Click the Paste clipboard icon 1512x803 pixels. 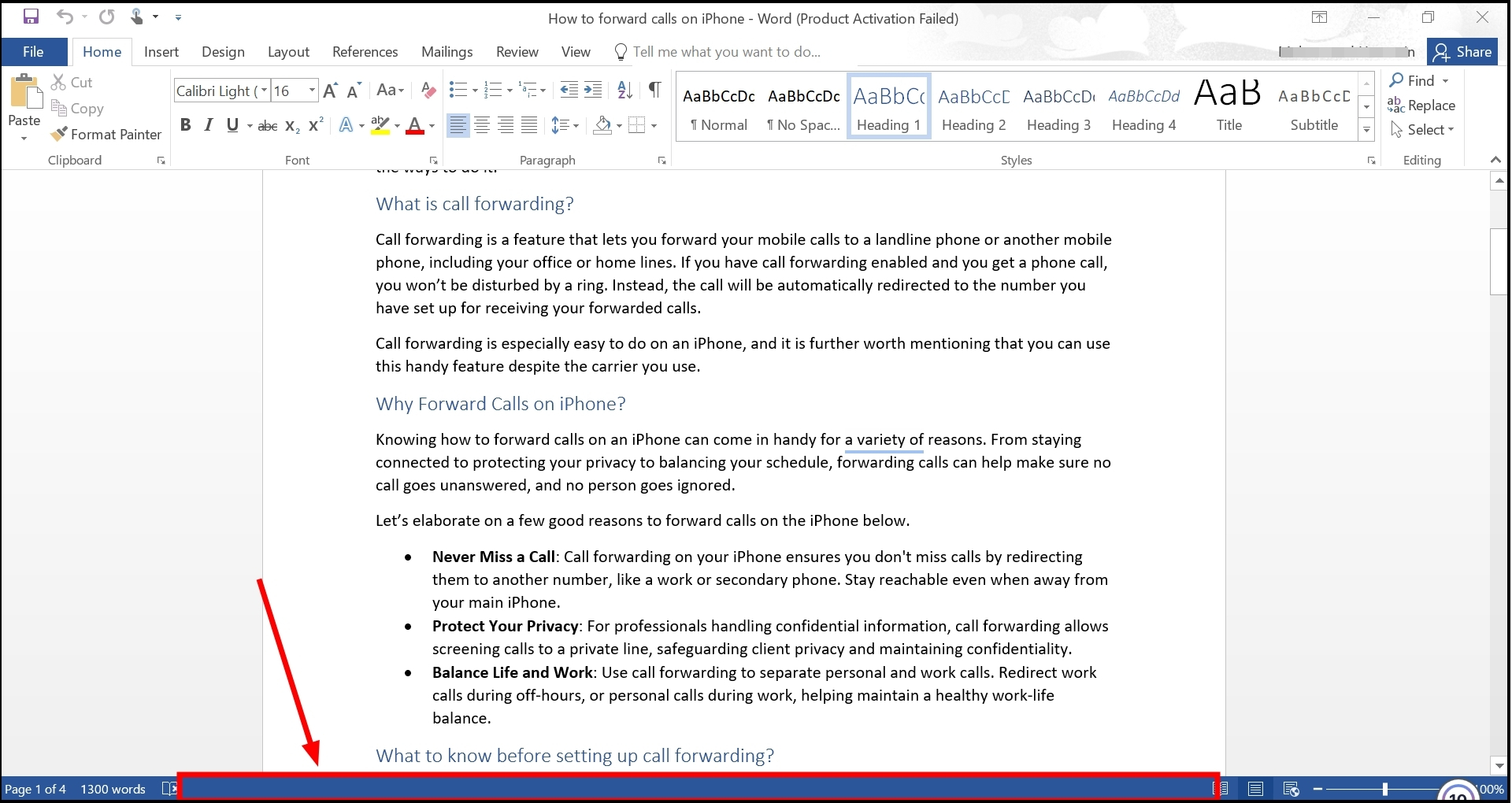(x=25, y=92)
